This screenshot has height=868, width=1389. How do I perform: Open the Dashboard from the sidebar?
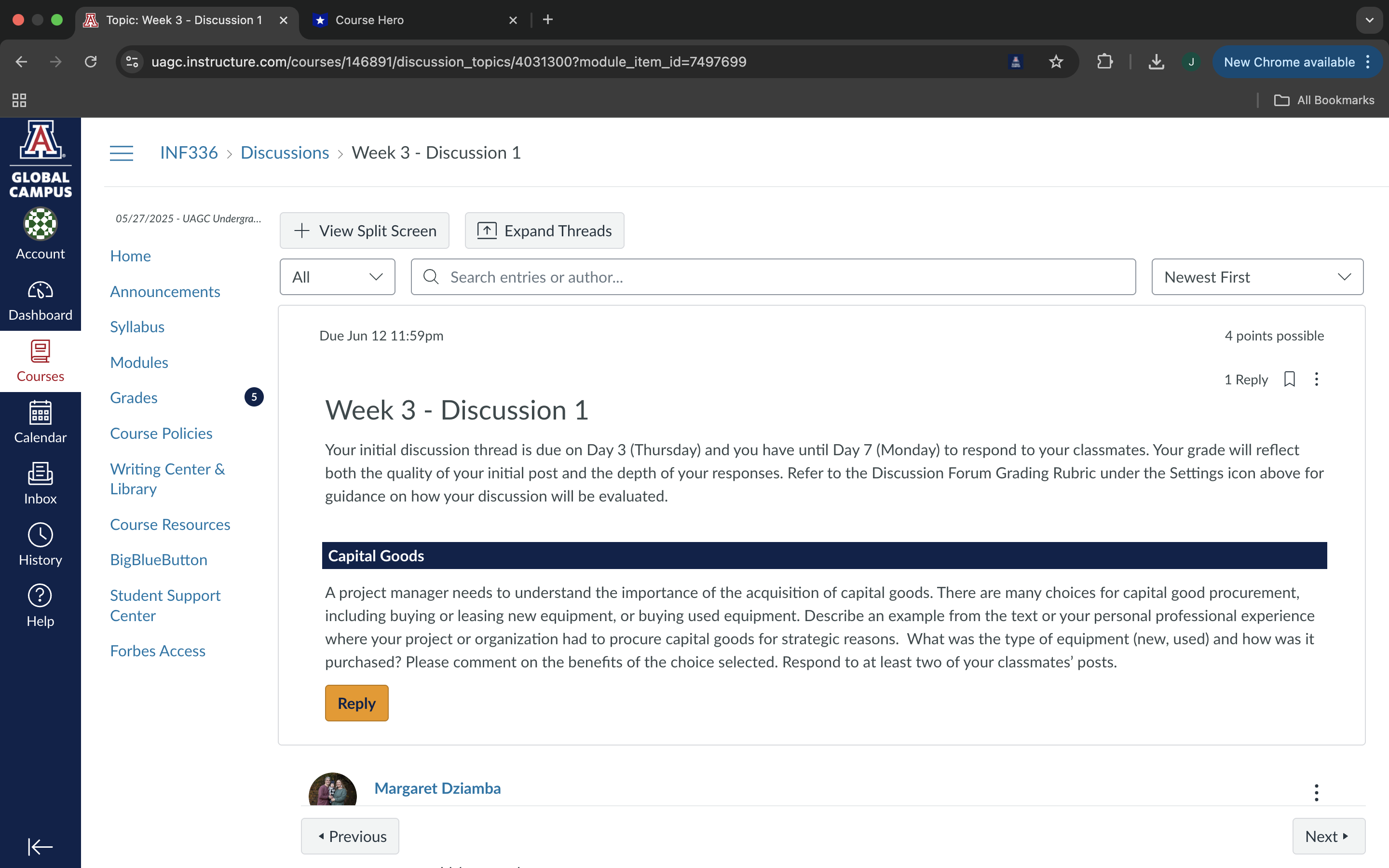pyautogui.click(x=40, y=299)
